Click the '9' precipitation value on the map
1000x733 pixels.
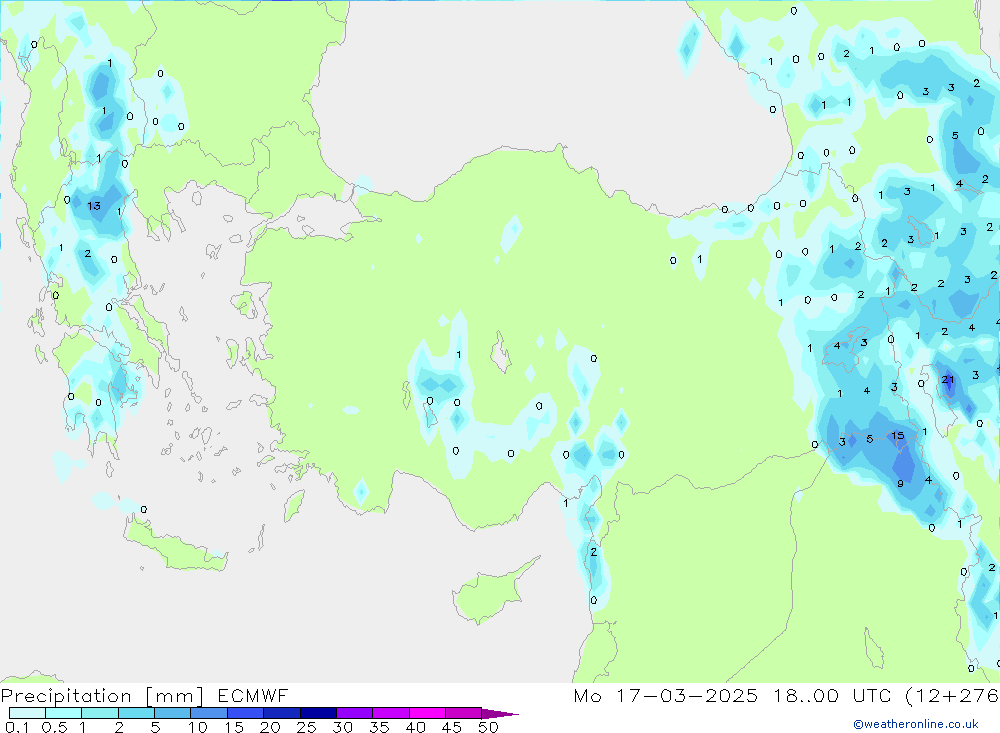pyautogui.click(x=900, y=484)
